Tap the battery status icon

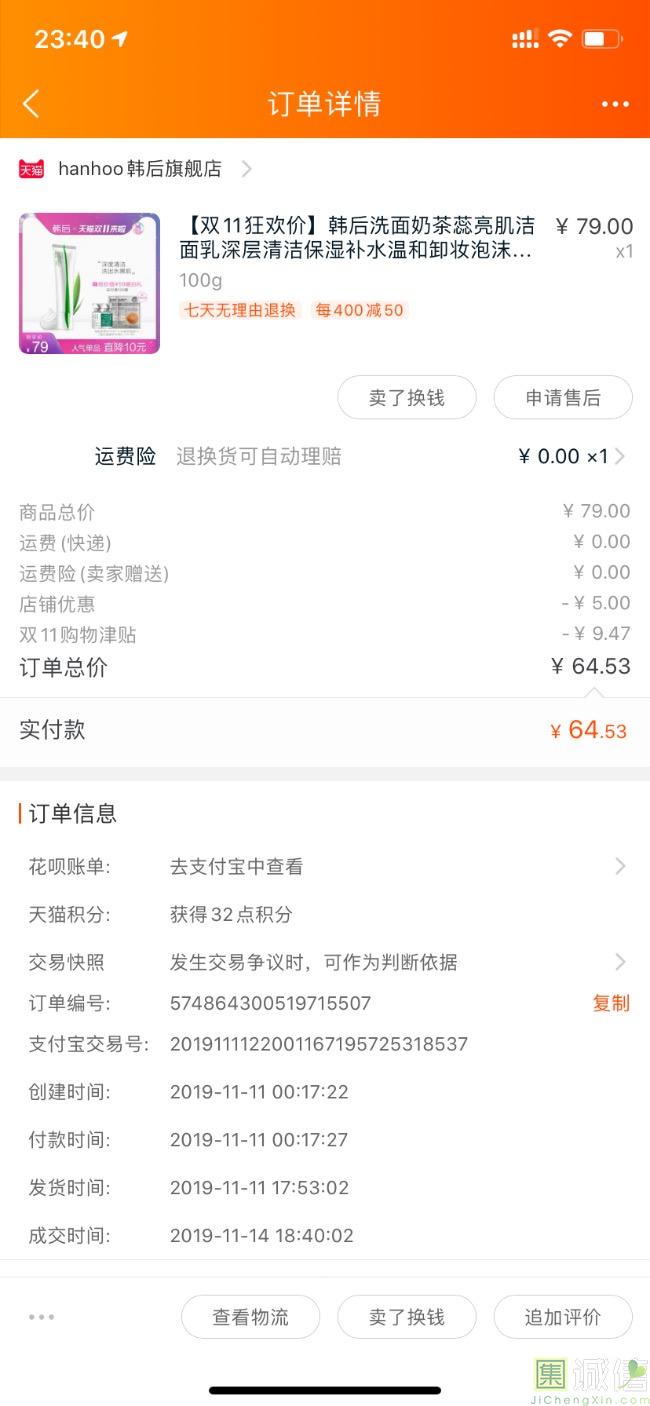click(601, 39)
